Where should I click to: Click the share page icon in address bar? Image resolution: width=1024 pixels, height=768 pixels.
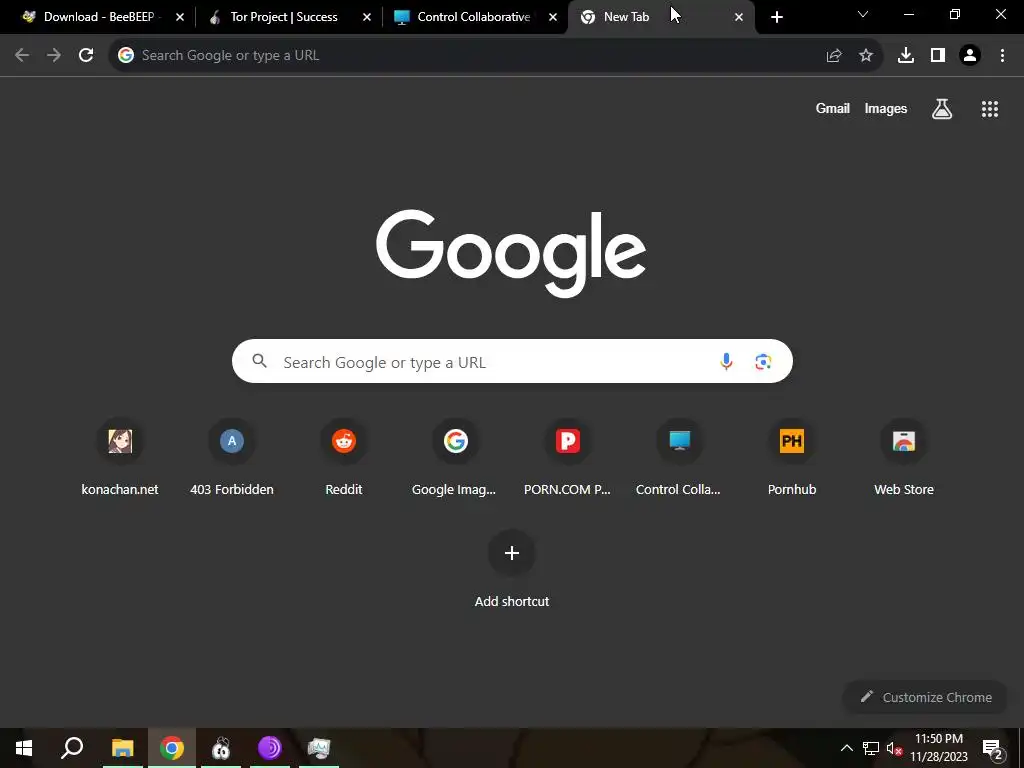[834, 56]
